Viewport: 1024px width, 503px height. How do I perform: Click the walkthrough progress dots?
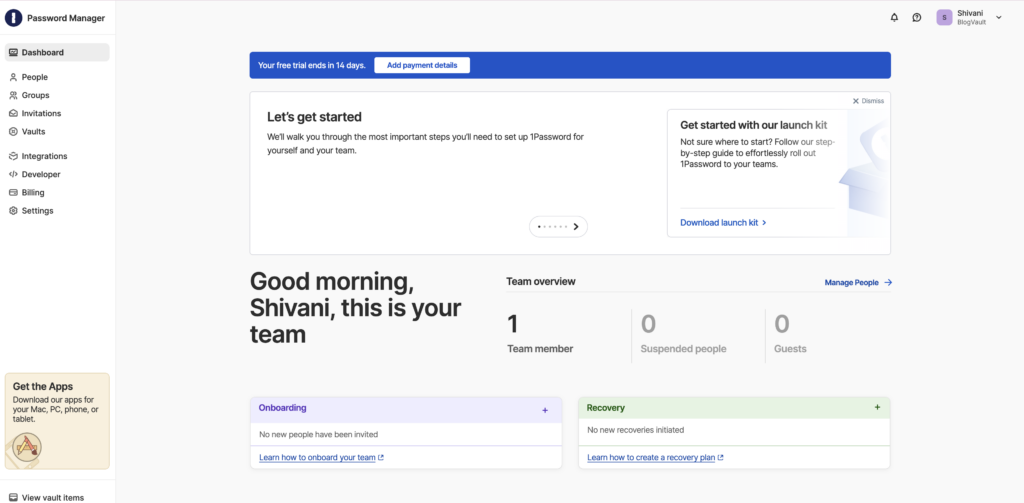(552, 227)
